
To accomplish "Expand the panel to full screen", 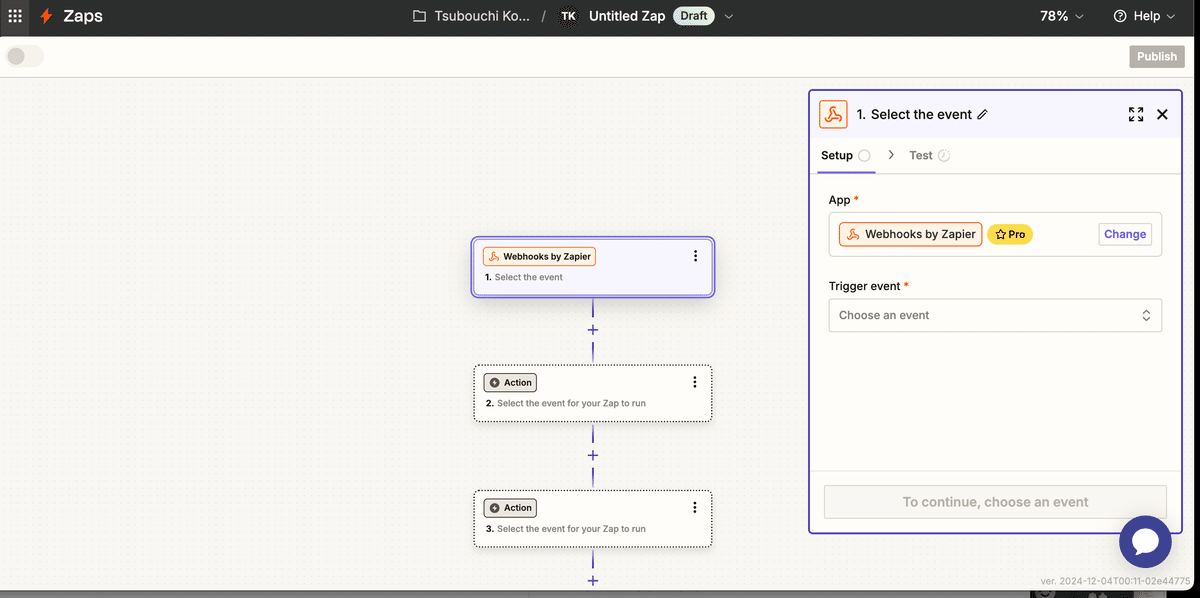I will pyautogui.click(x=1136, y=114).
